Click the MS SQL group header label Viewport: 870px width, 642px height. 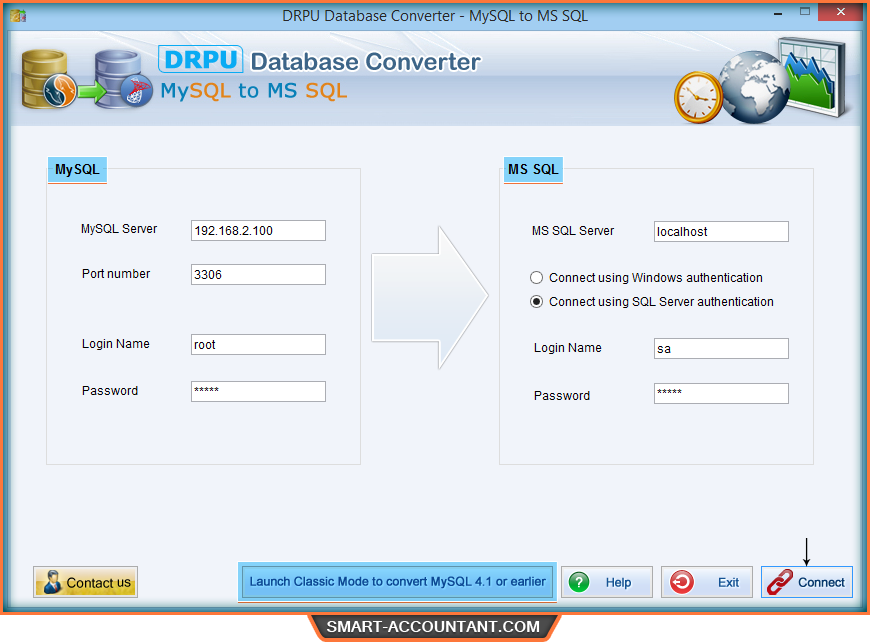point(533,169)
